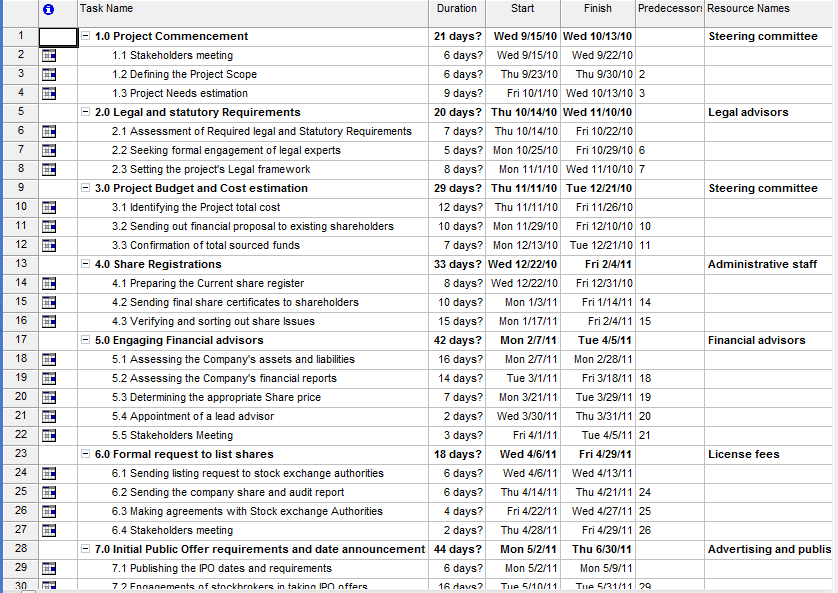The height and width of the screenshot is (593, 838).
Task: Click indicator icon for 6.2 company share and audit report
Action: tap(49, 493)
